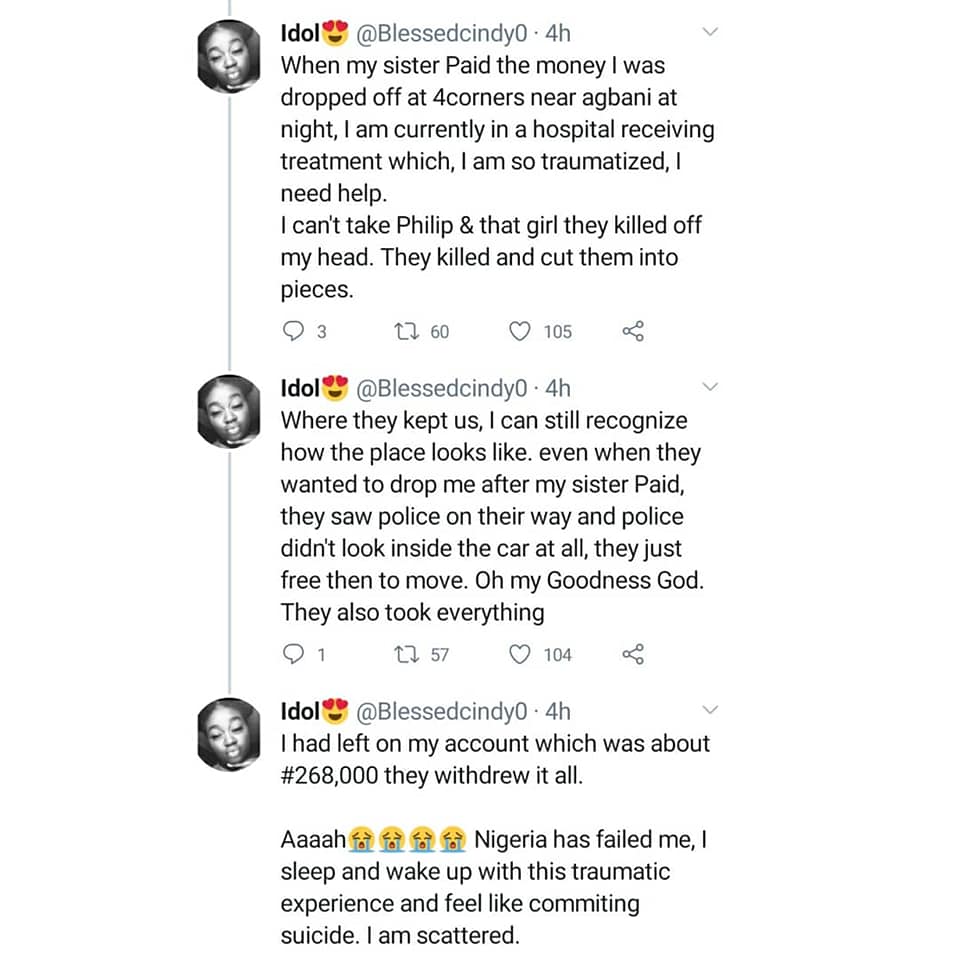Open @Blessedcindy0 handle on third tweet

[x=441, y=711]
